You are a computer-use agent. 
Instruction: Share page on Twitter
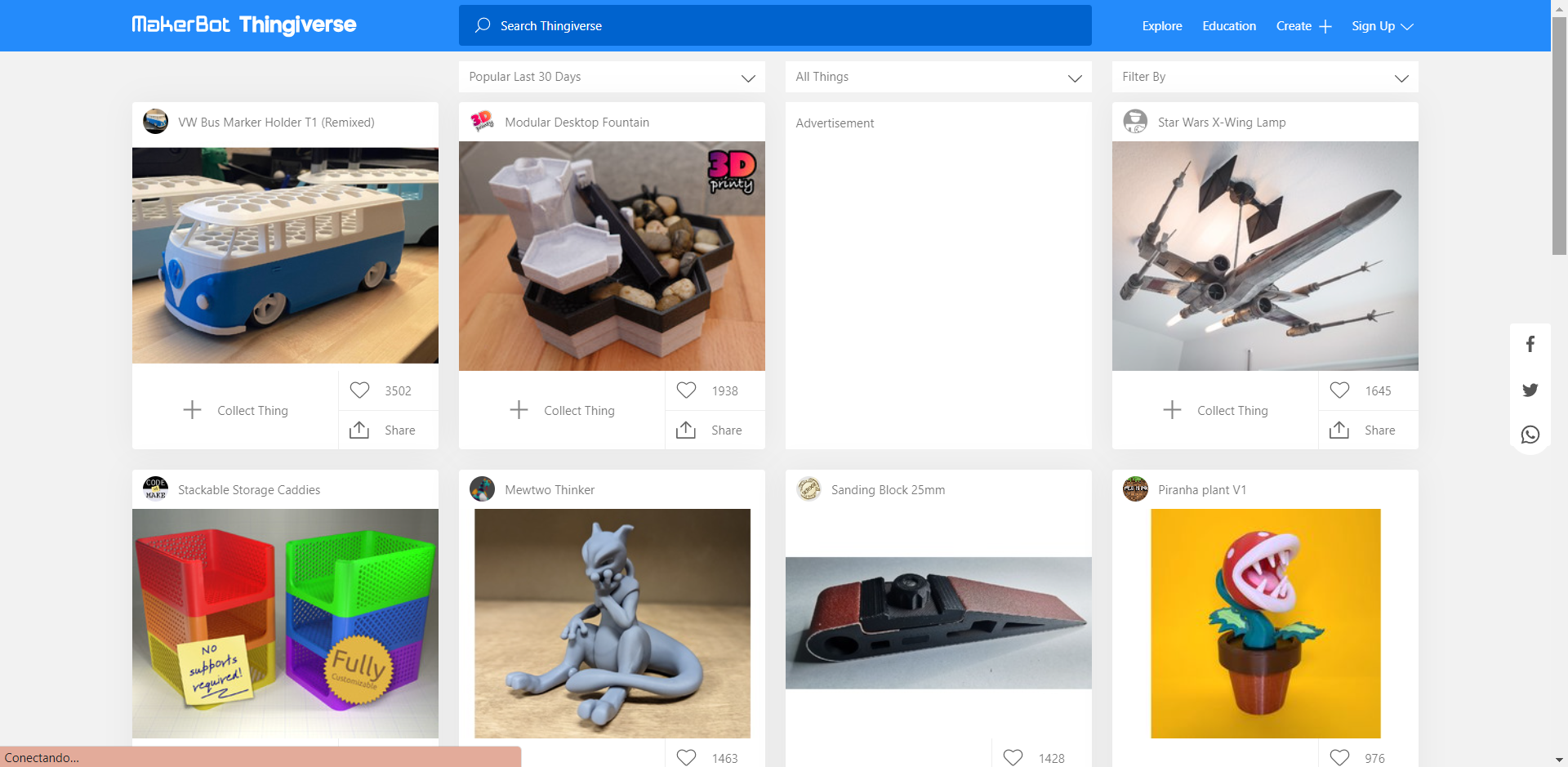[1530, 390]
